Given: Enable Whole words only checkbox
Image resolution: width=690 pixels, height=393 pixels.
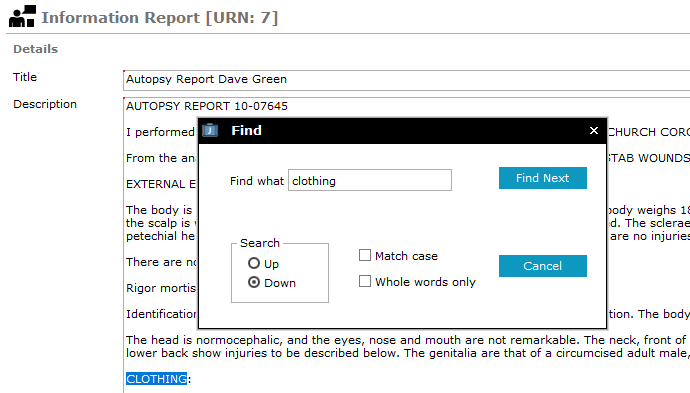Looking at the screenshot, I should pyautogui.click(x=365, y=281).
